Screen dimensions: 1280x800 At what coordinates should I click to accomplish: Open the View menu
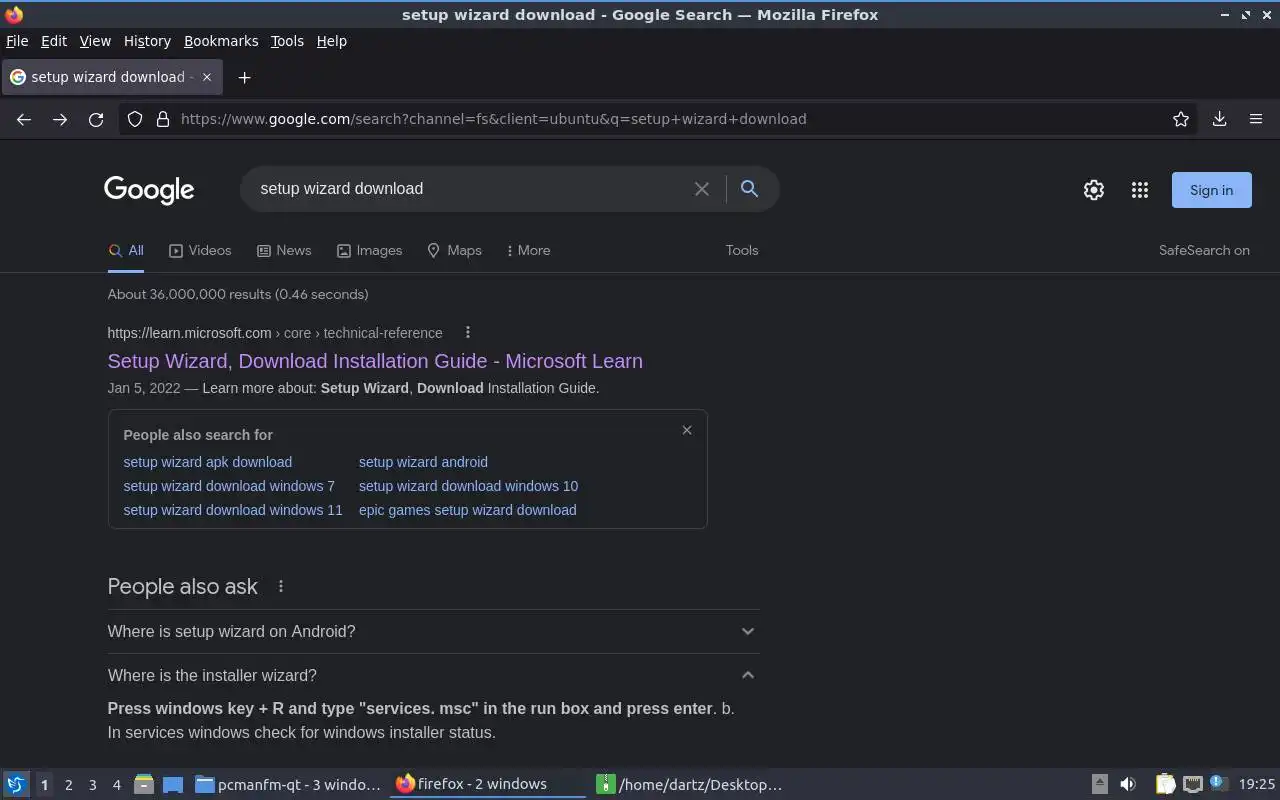click(x=95, y=41)
